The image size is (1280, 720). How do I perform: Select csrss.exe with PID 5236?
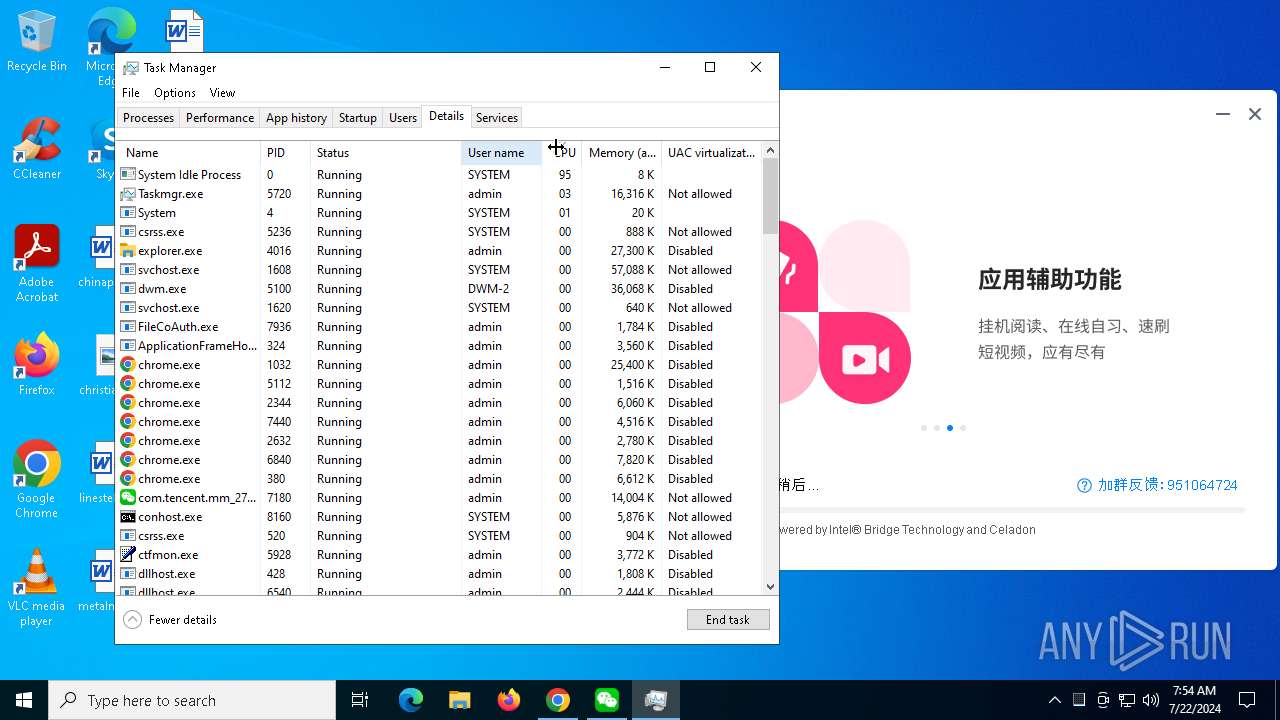(x=438, y=232)
